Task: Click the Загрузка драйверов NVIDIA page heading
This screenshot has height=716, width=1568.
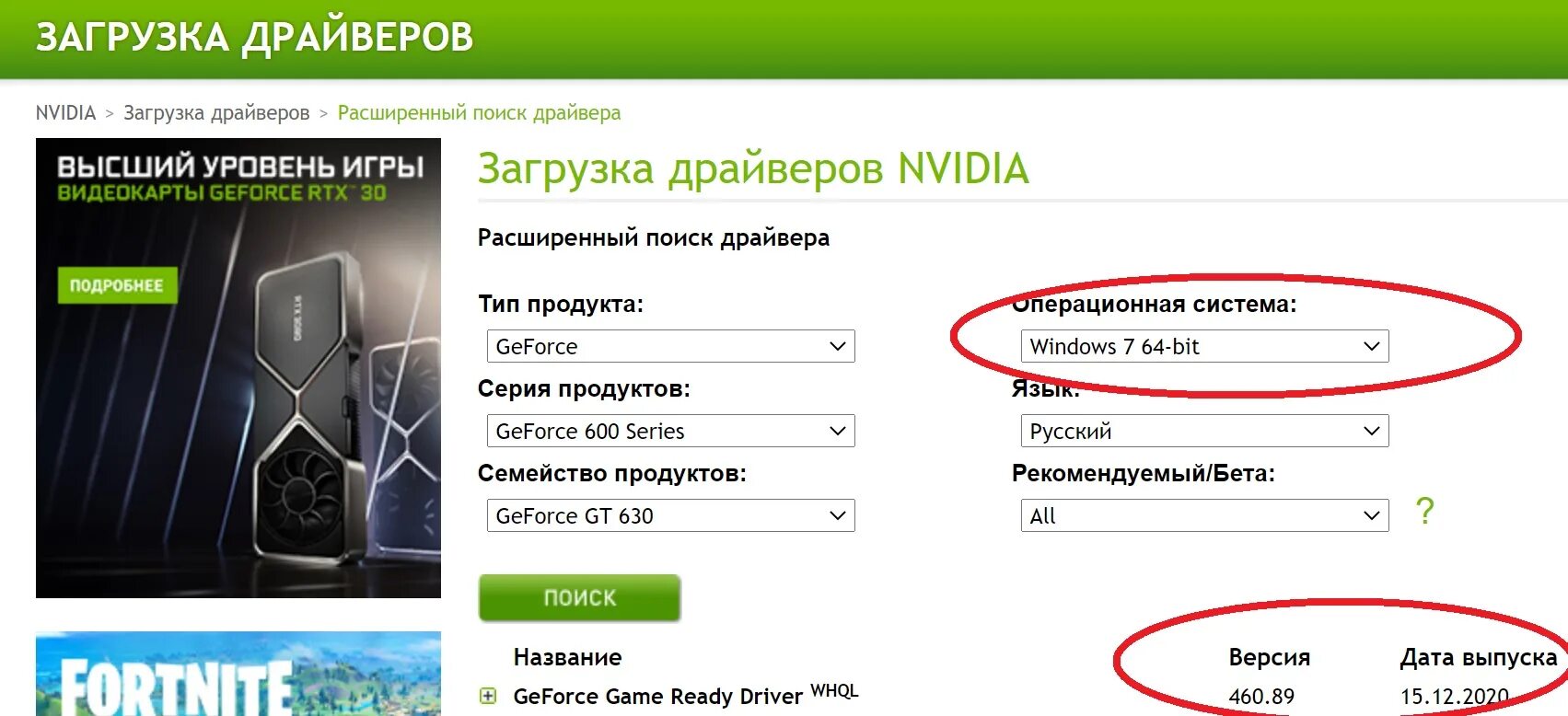Action: click(753, 168)
